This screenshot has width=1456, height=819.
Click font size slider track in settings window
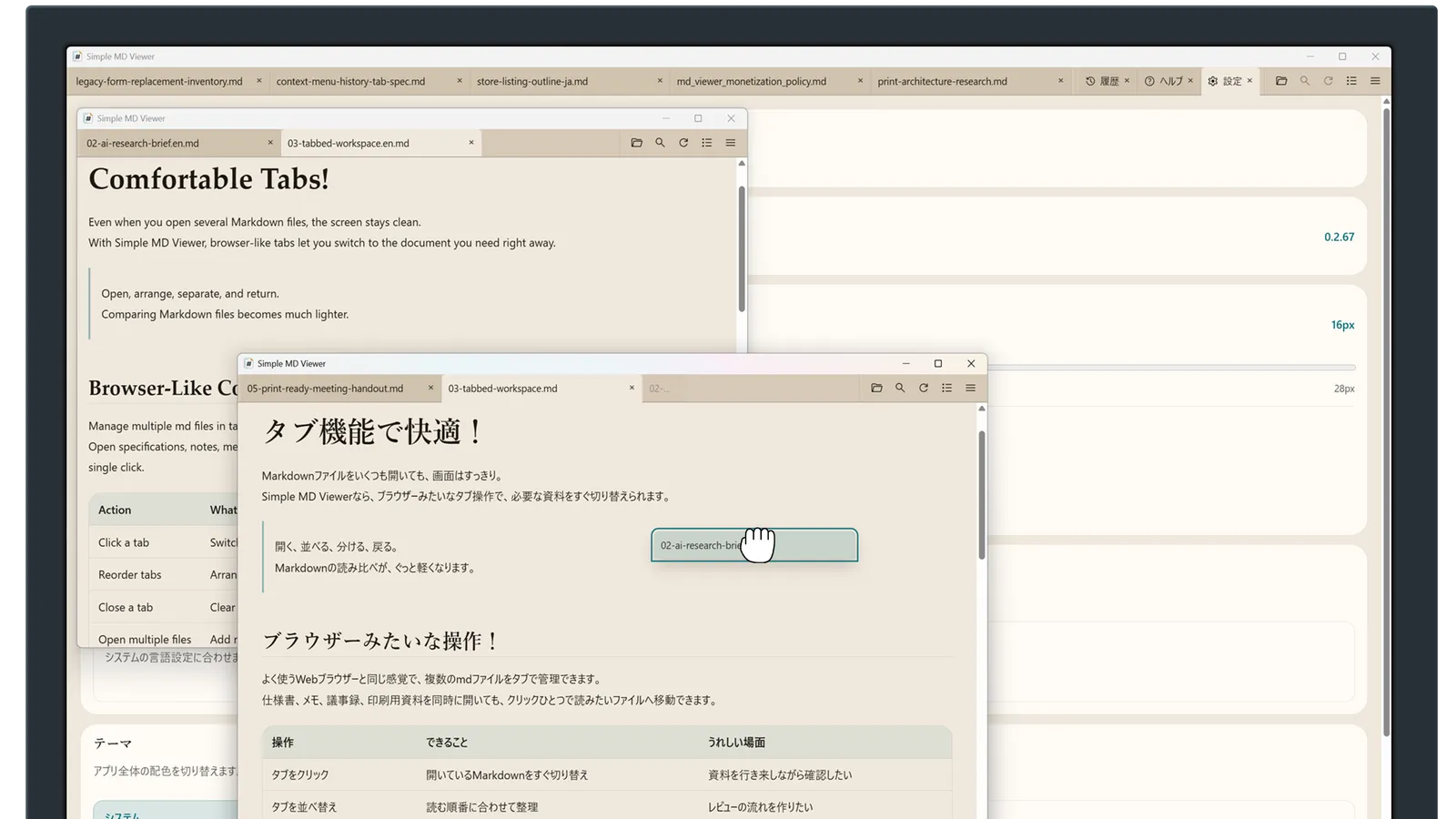coord(1172,368)
